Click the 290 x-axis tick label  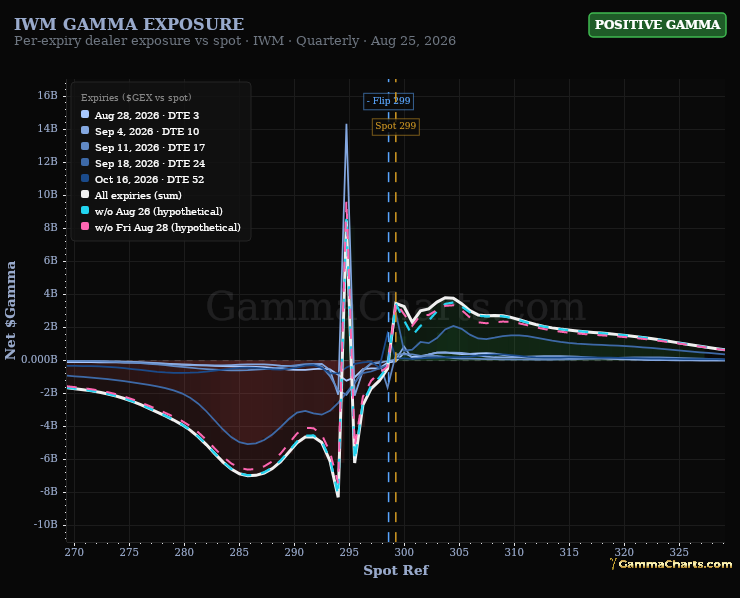(294, 552)
